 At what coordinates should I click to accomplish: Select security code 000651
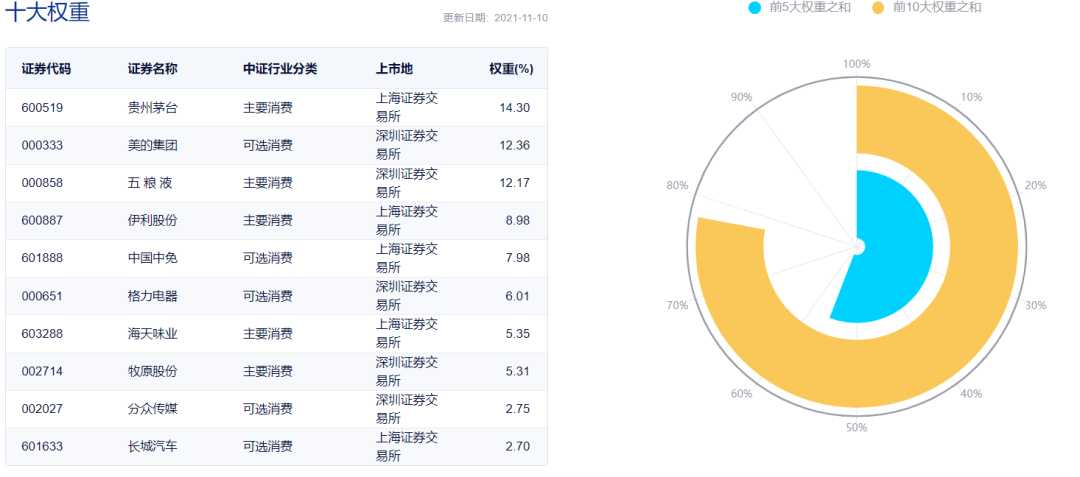(43, 296)
